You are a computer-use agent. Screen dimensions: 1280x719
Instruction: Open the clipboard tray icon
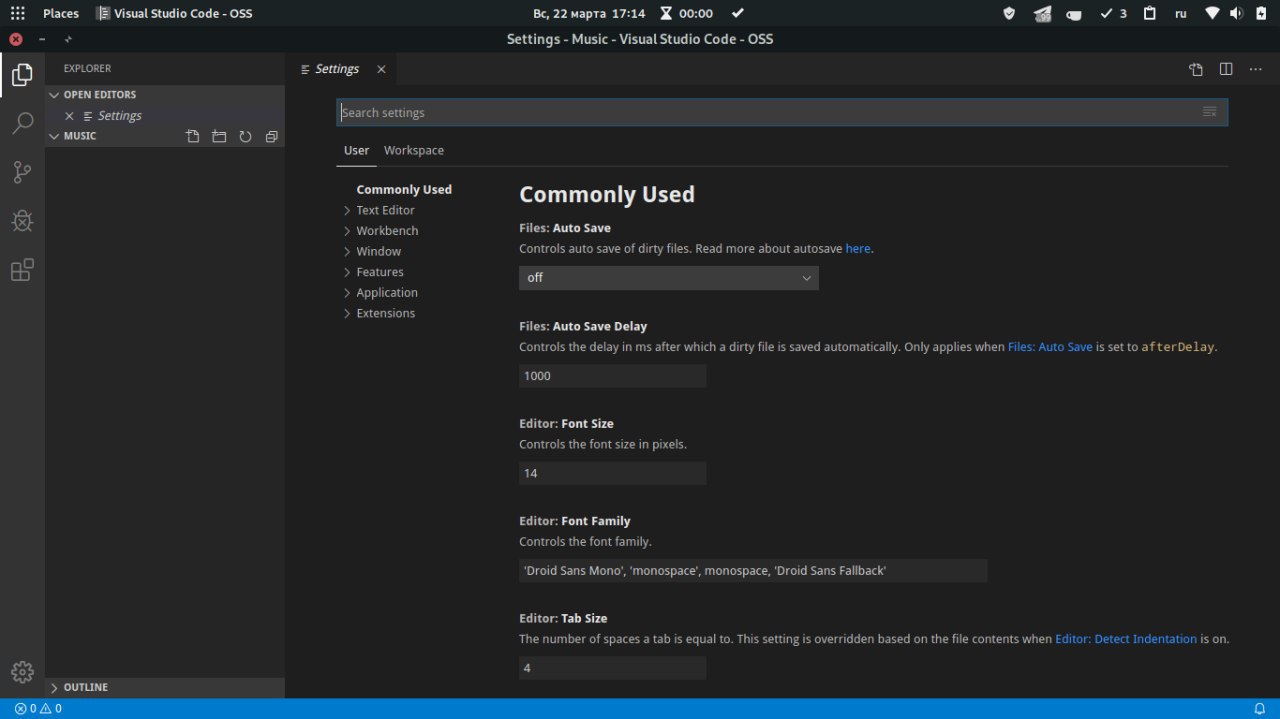tap(1150, 13)
